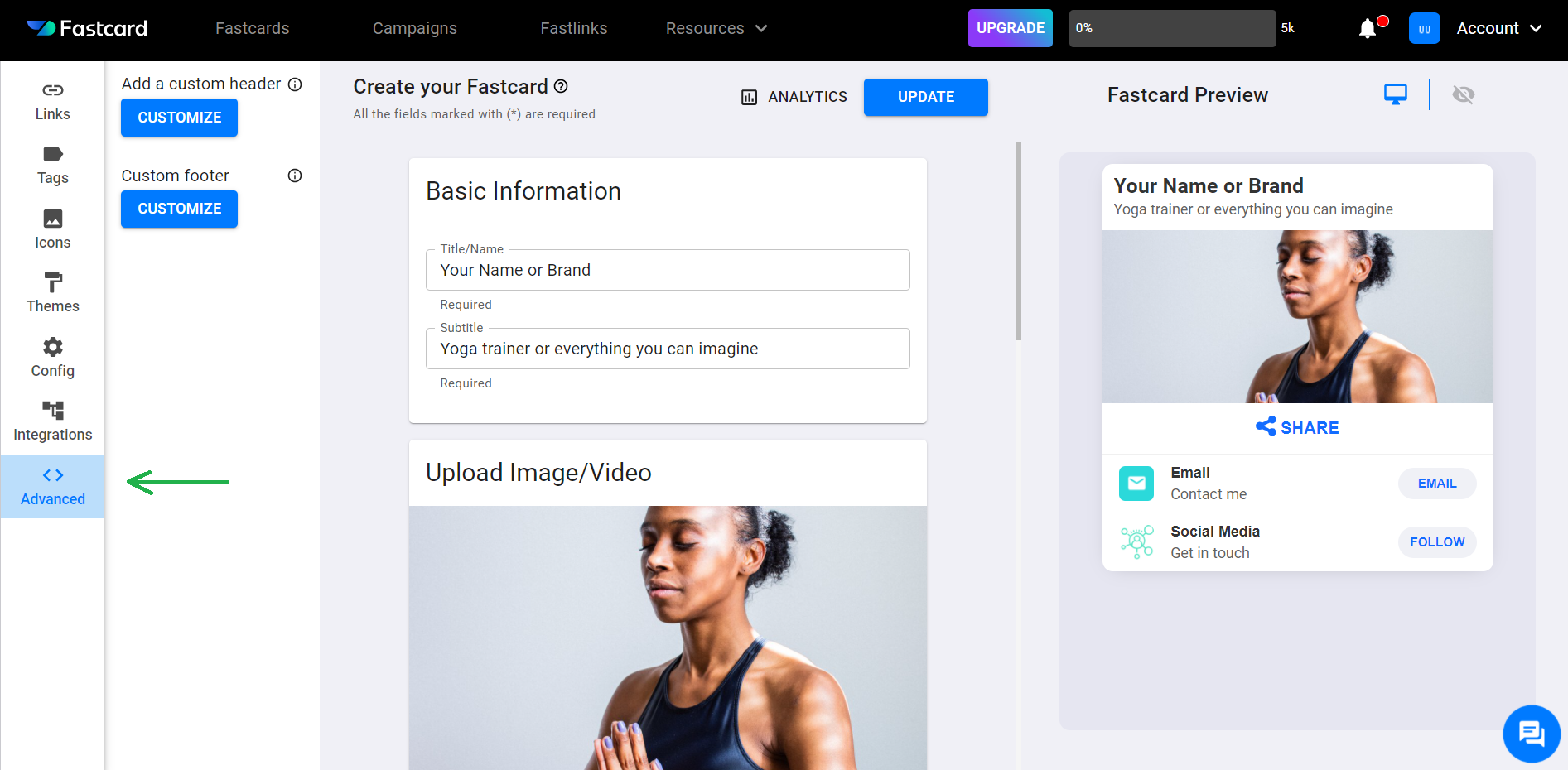
Task: Click the 'Basic Information' heading
Action: [x=523, y=191]
